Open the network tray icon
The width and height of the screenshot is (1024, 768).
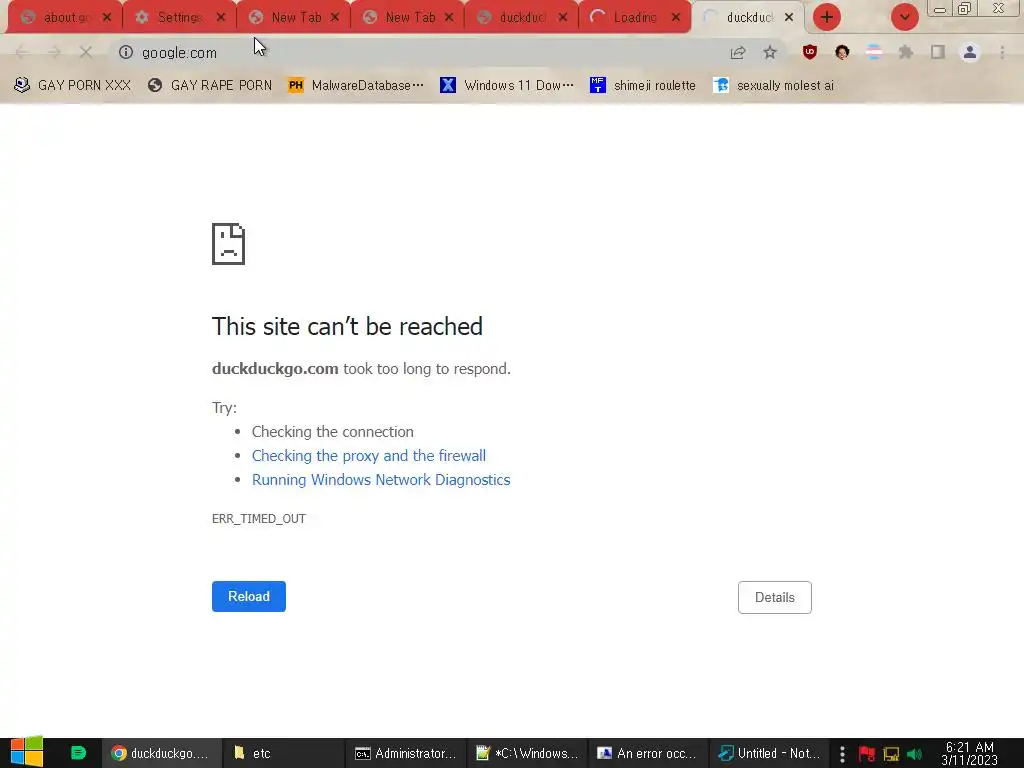click(891, 754)
